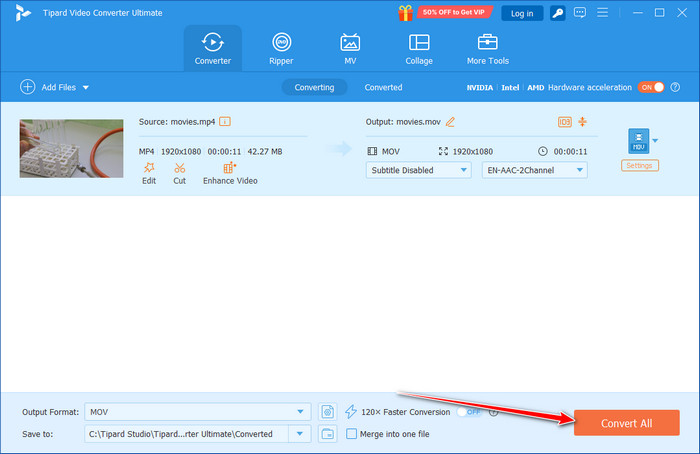This screenshot has width=700, height=454.
Task: Check Merge into one file
Action: 351,433
